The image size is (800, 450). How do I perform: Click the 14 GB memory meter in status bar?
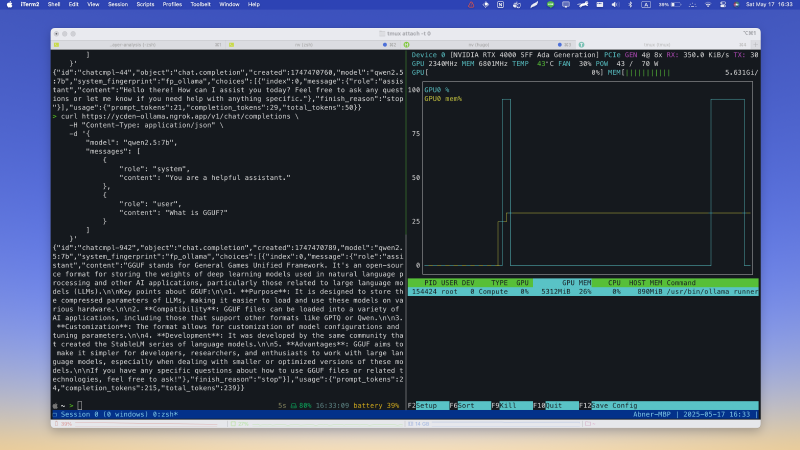[492, 424]
